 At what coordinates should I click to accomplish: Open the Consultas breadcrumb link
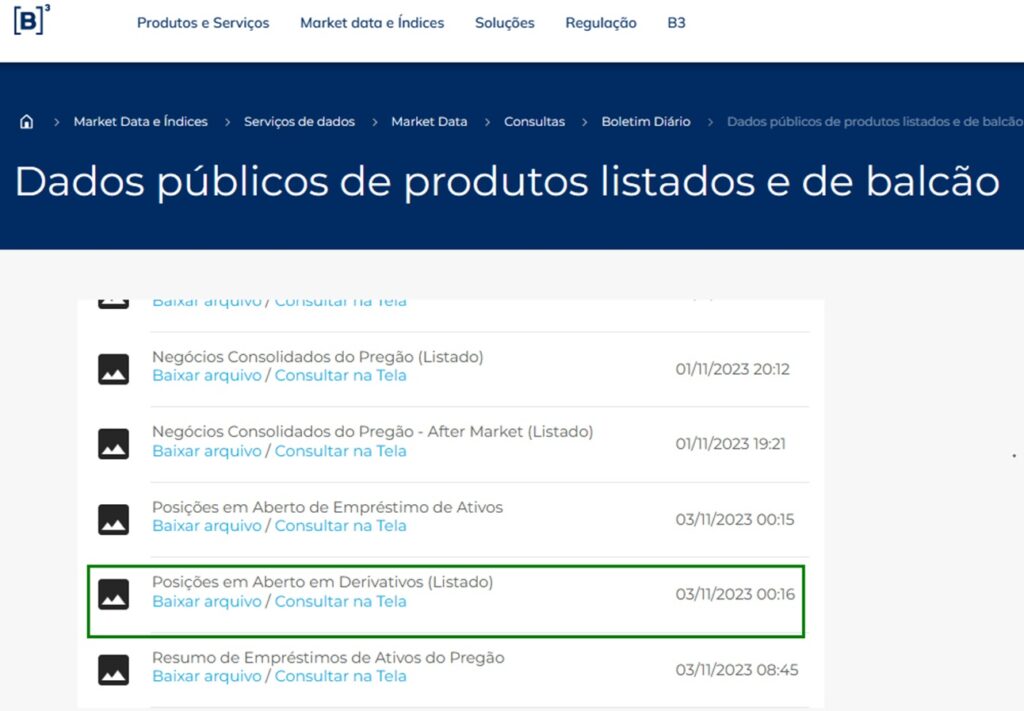(534, 120)
